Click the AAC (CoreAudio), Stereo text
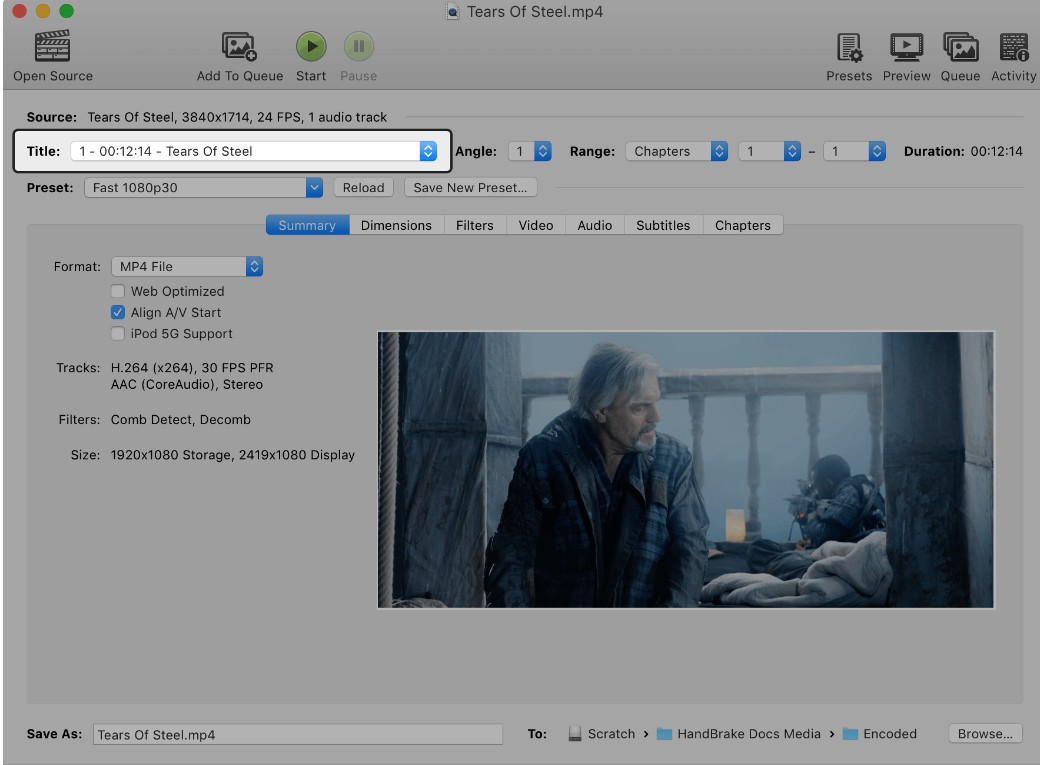This screenshot has height=765, width=1040. coord(186,384)
